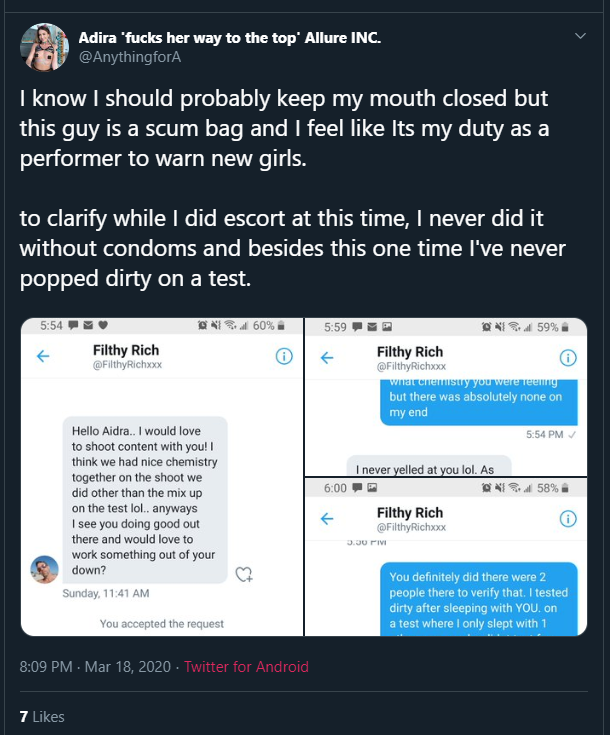This screenshot has width=610, height=735.
Task: Click the author display name ending 'Allure INC.'
Action: 229,38
